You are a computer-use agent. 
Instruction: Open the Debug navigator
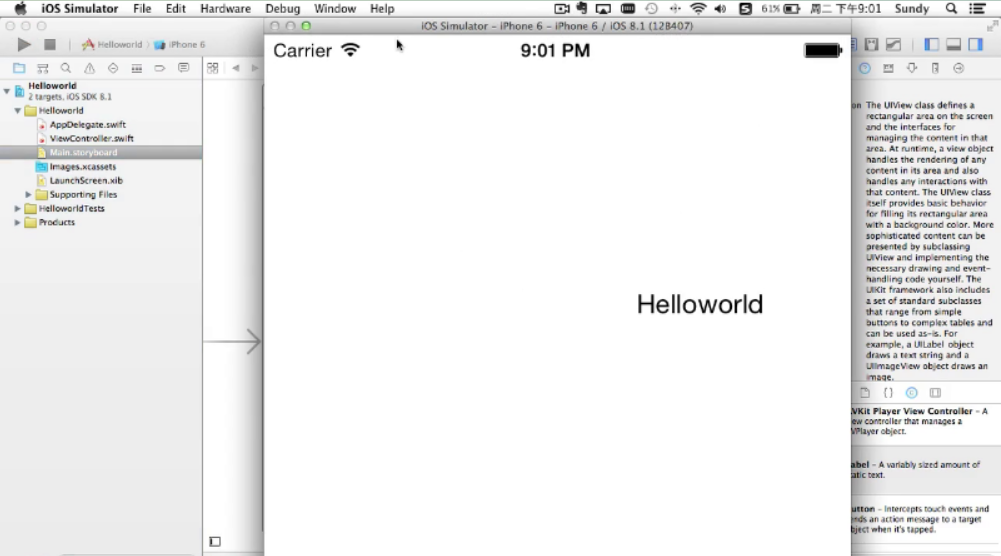137,68
